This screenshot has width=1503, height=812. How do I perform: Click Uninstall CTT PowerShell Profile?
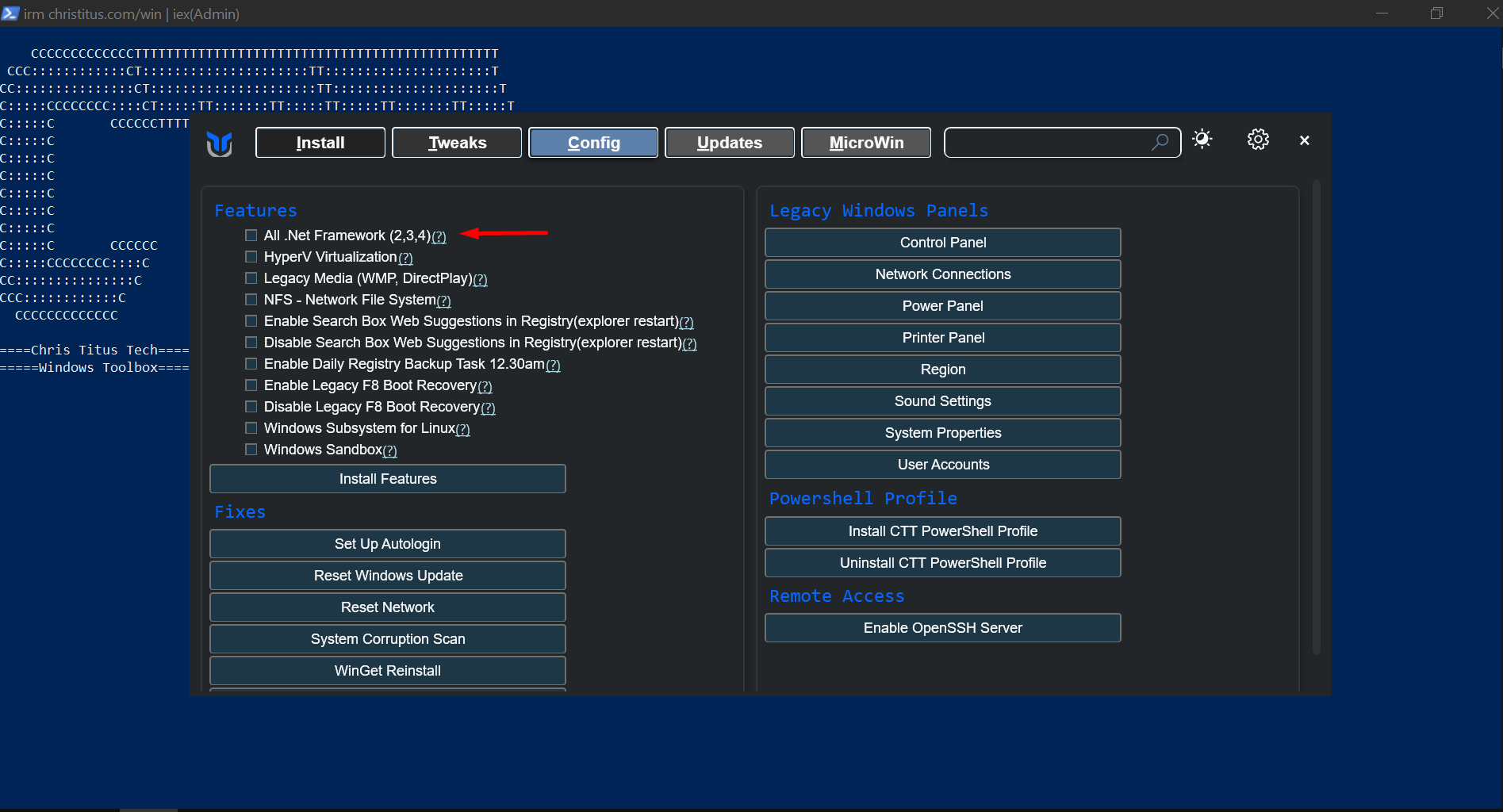point(943,563)
